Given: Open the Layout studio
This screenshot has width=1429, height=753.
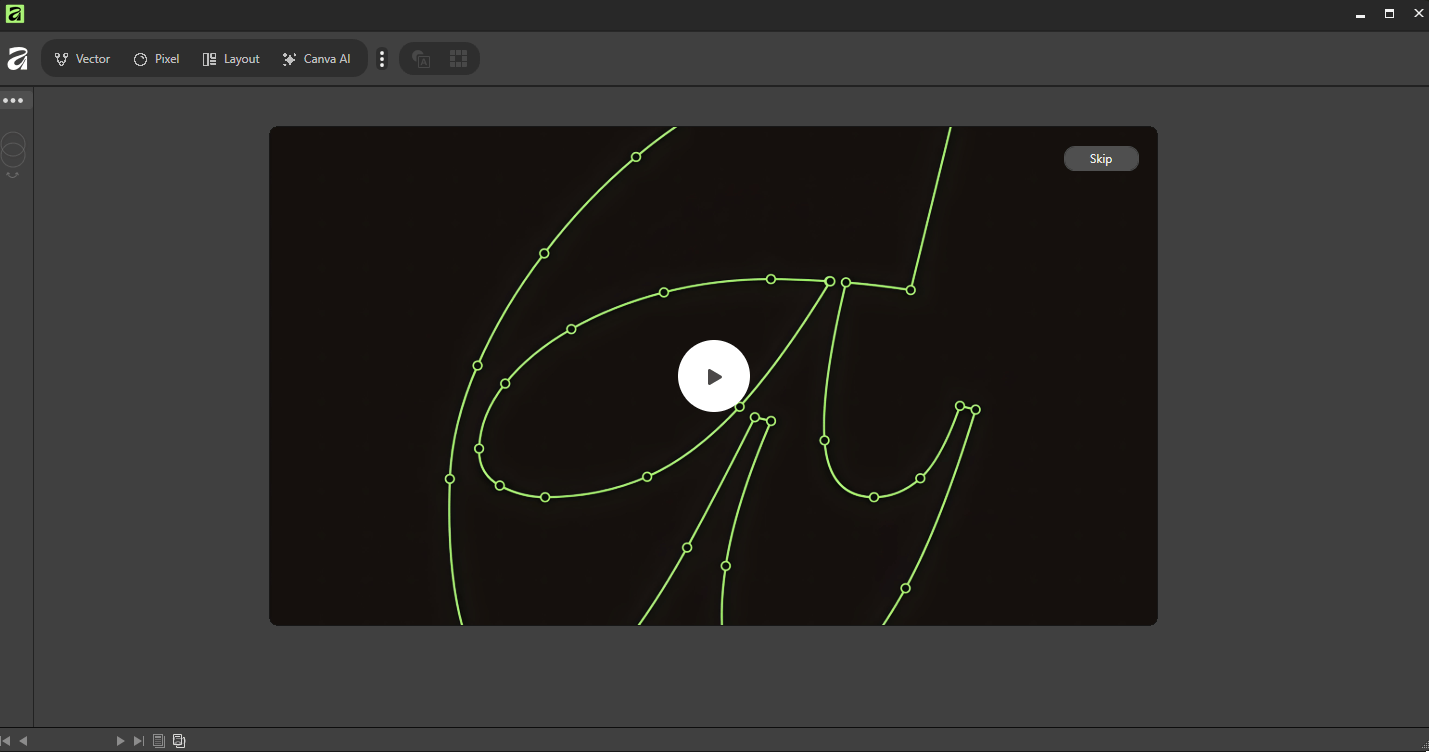Looking at the screenshot, I should [x=231, y=59].
